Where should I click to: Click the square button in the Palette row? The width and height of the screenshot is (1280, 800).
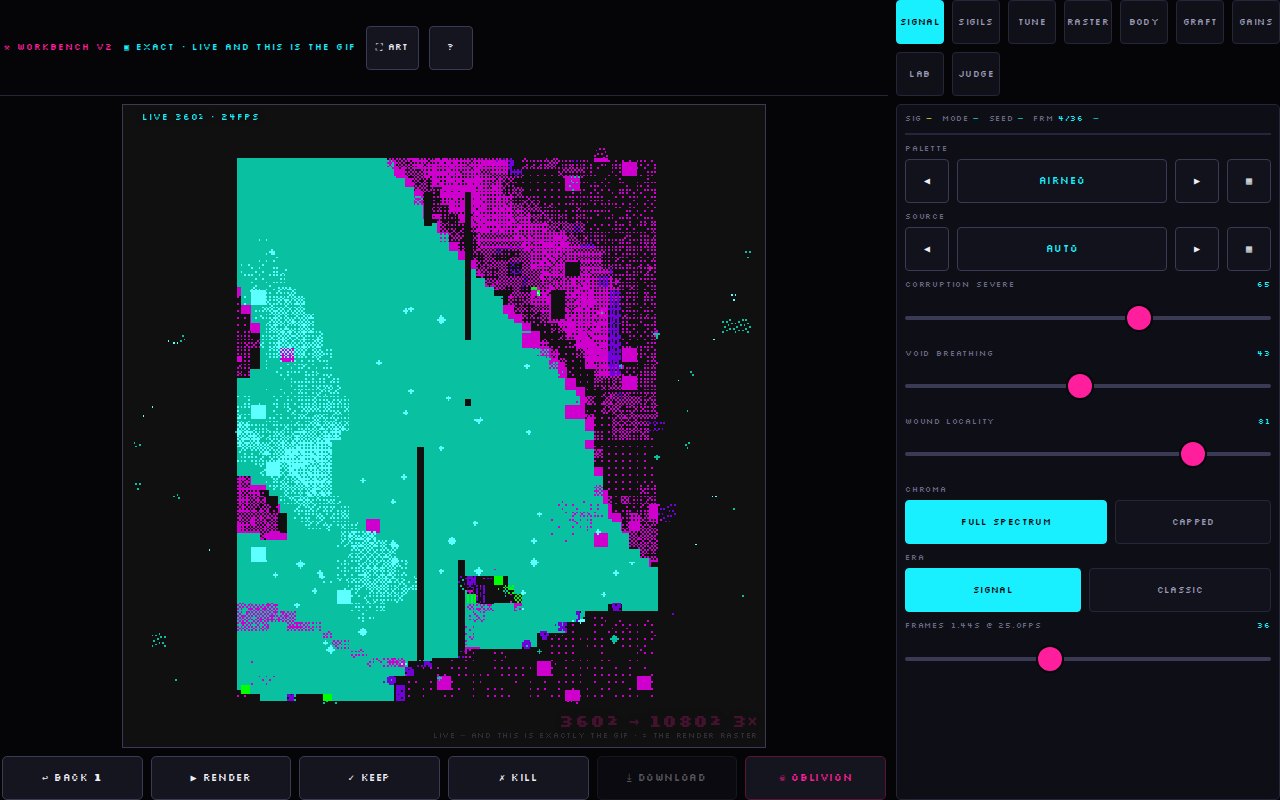tap(1249, 181)
